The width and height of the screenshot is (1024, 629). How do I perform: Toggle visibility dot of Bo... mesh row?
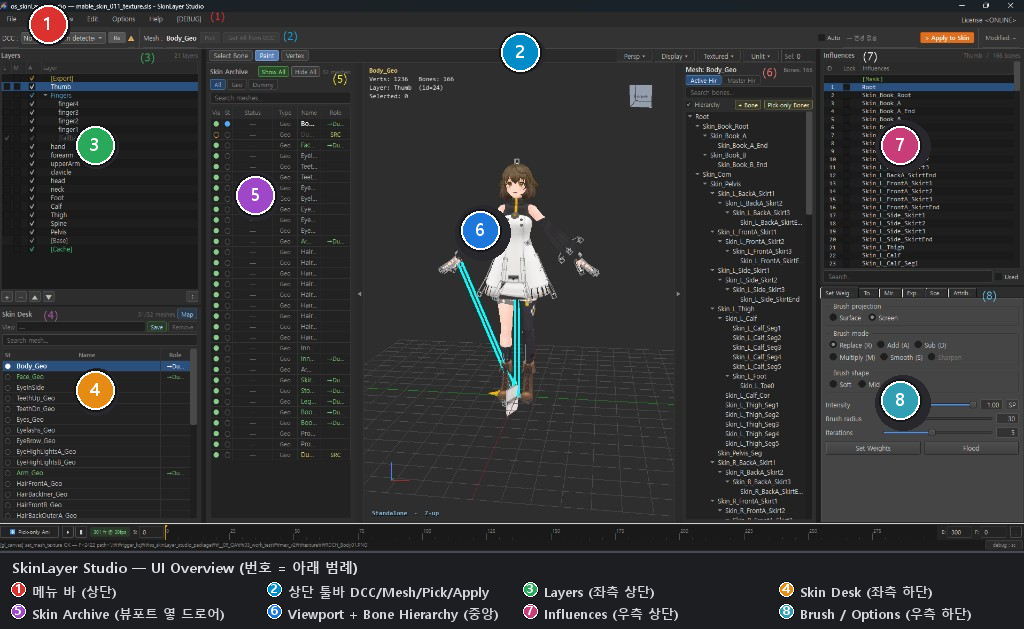point(216,123)
